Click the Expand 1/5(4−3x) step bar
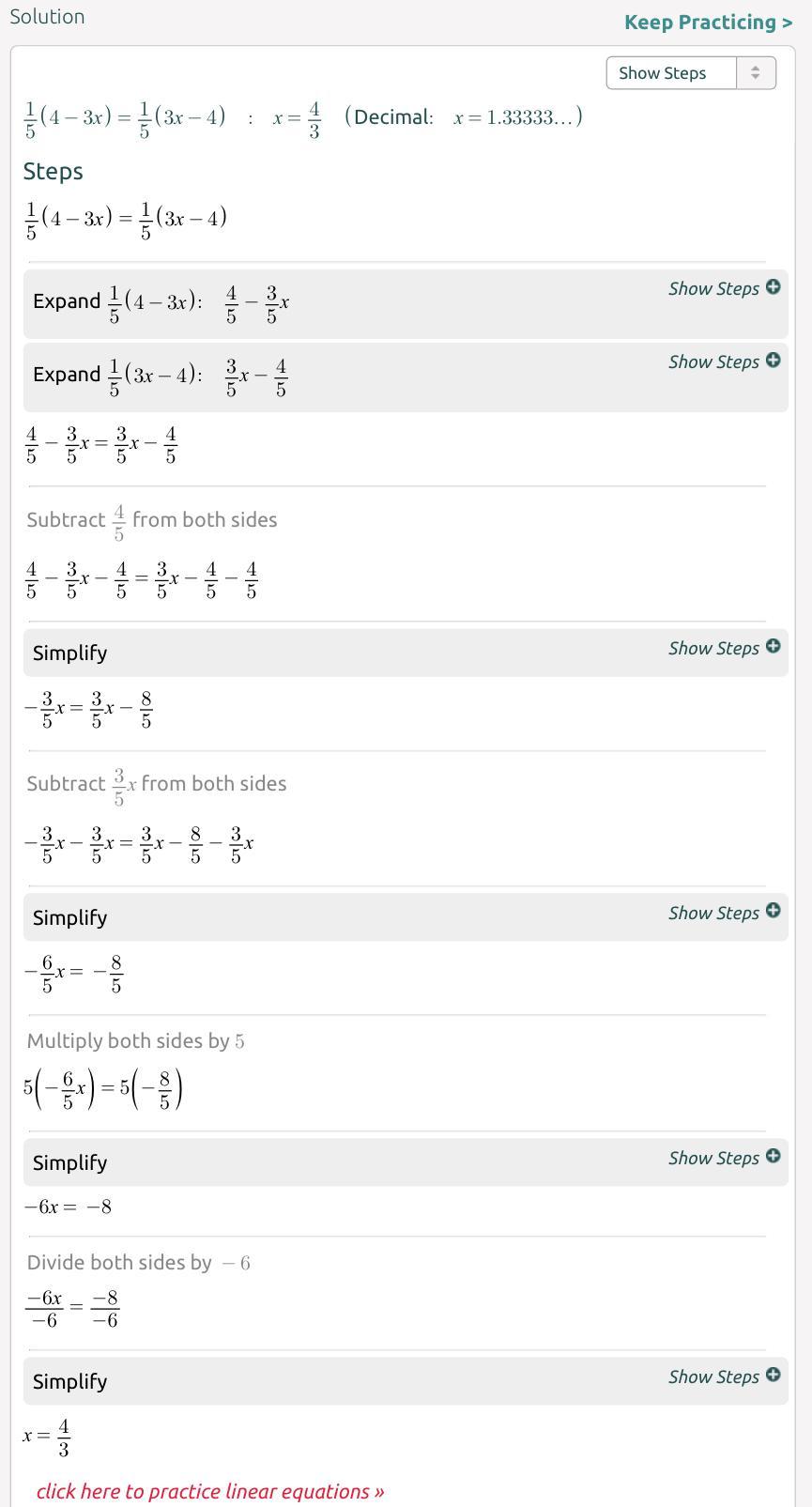The width and height of the screenshot is (812, 1507). coord(406,304)
